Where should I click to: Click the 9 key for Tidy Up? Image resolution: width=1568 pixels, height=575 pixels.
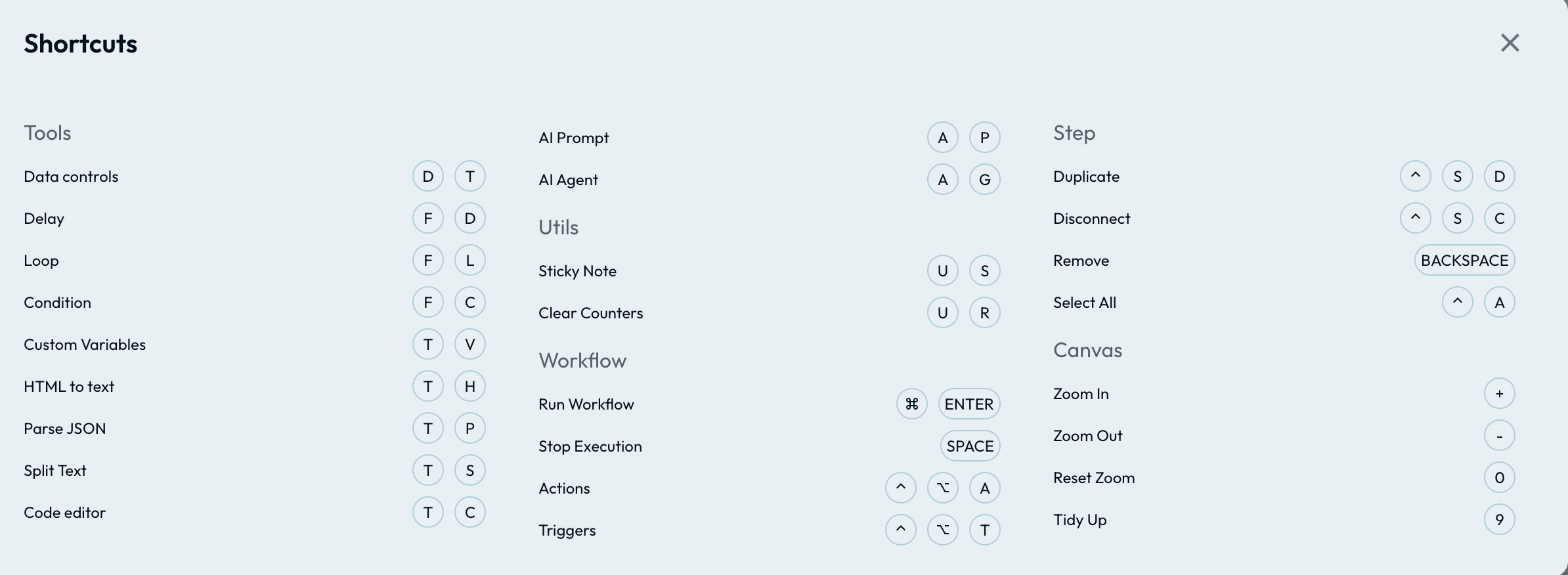click(x=1500, y=520)
